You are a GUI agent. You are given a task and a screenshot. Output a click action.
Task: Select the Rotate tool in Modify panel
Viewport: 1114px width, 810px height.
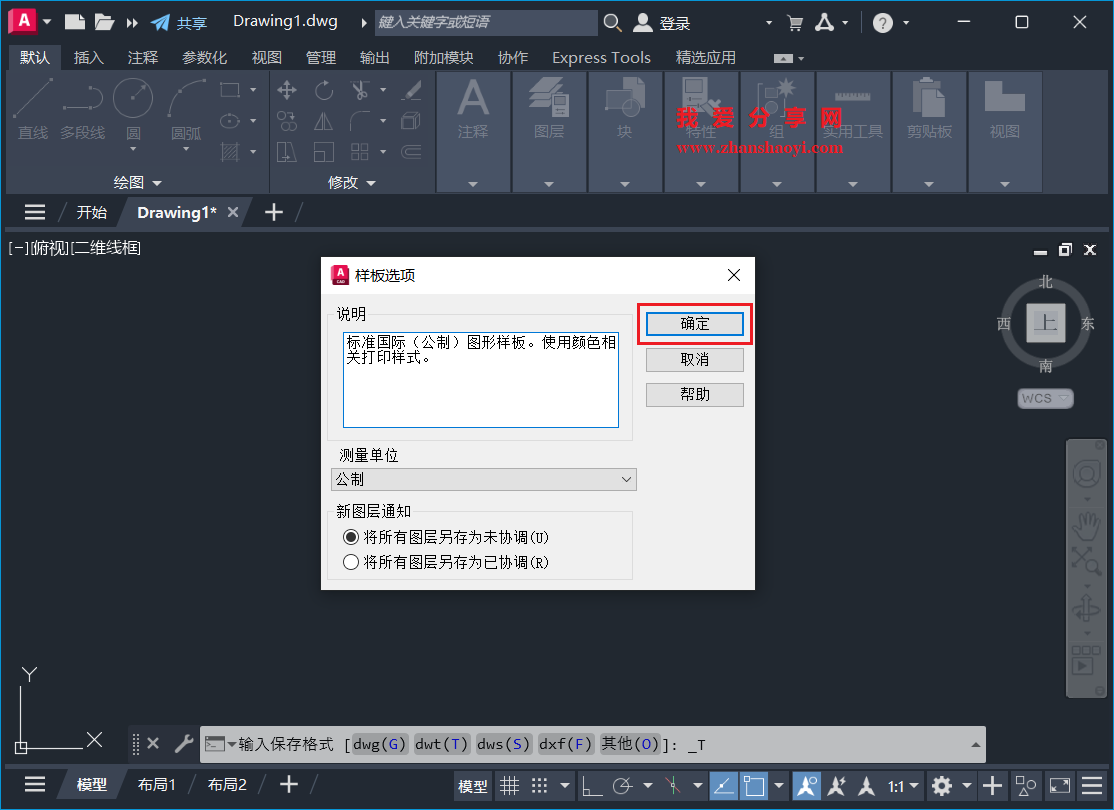(x=324, y=90)
